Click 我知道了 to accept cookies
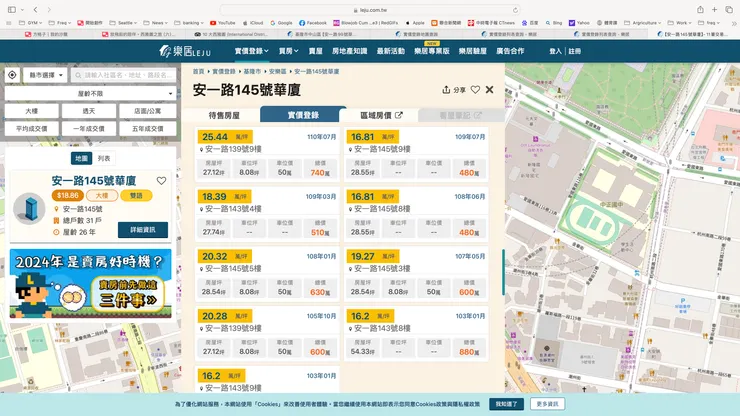740x416 pixels. [506, 404]
